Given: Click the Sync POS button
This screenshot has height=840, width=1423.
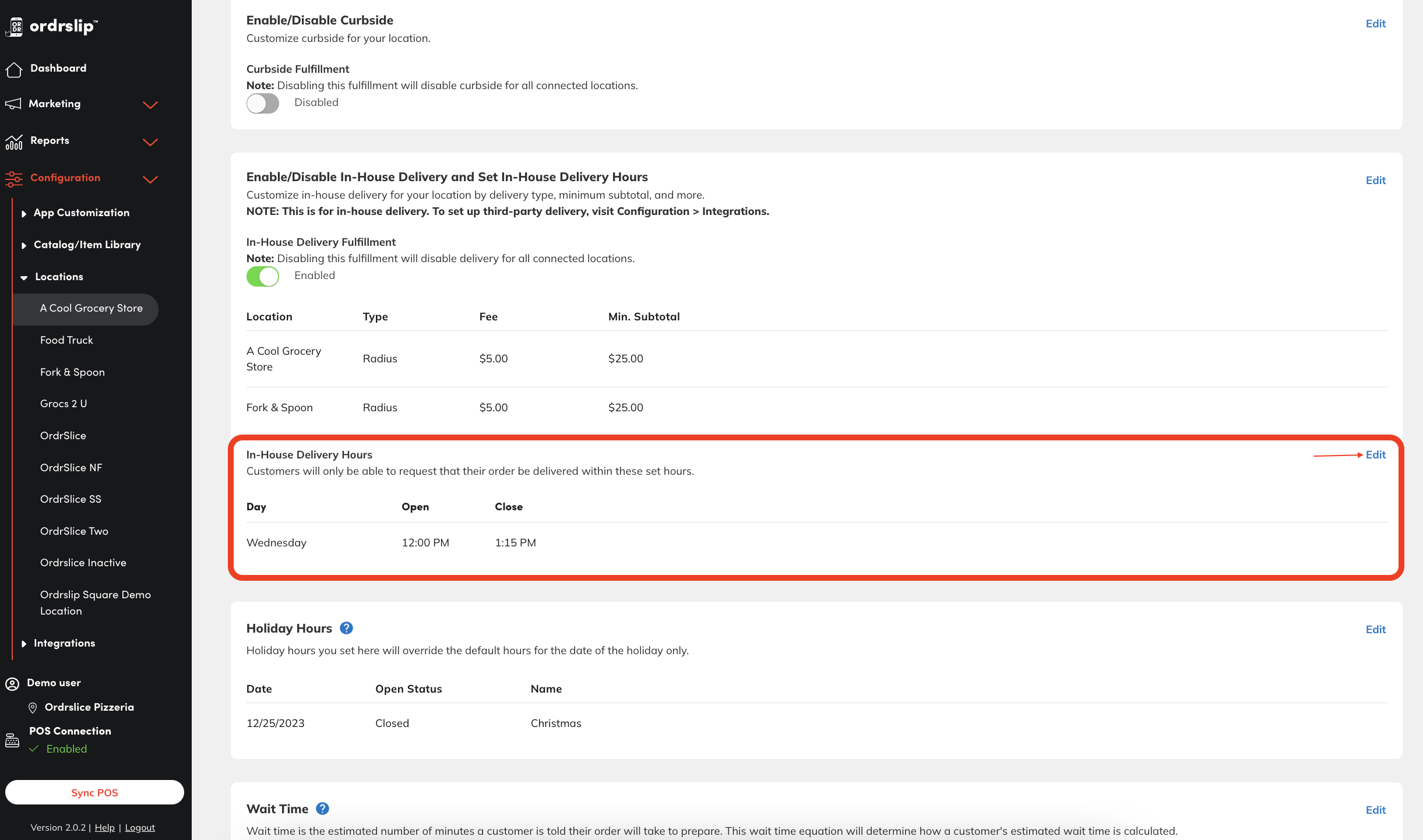Looking at the screenshot, I should [x=94, y=792].
